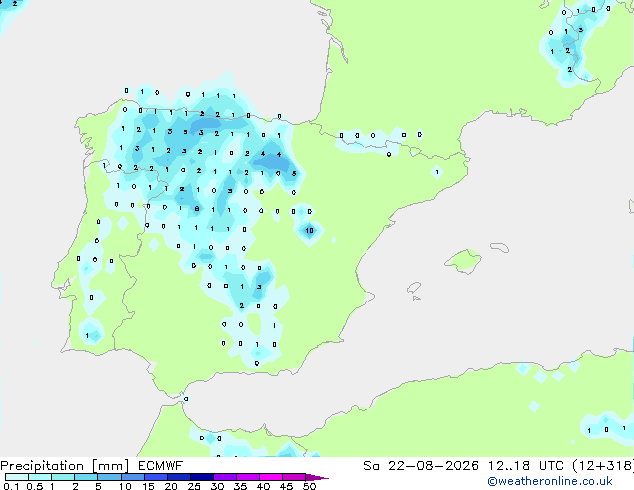Click the '10' precipitation value on the map
634x490 pixels.
point(309,230)
